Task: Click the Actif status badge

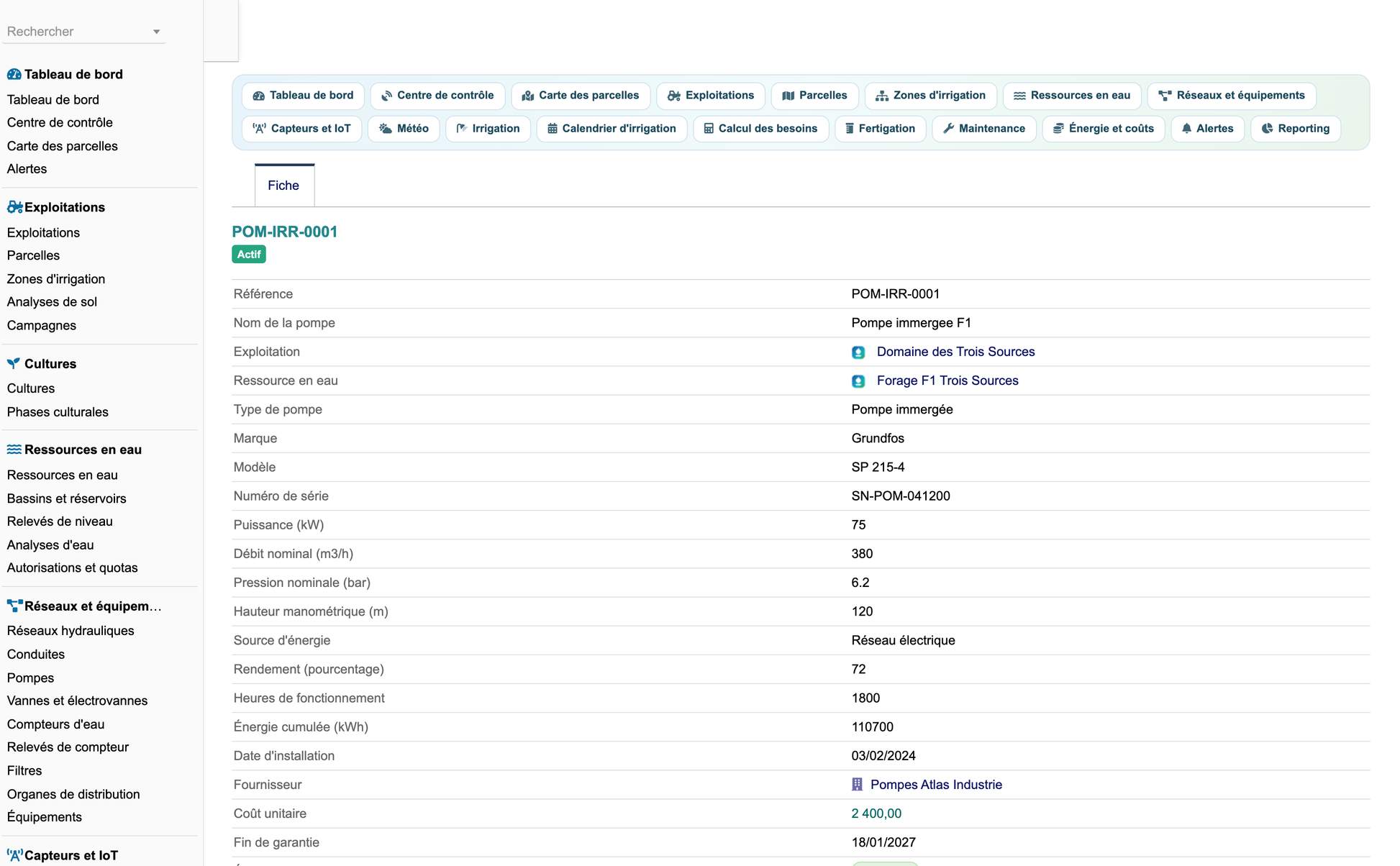Action: 249,255
